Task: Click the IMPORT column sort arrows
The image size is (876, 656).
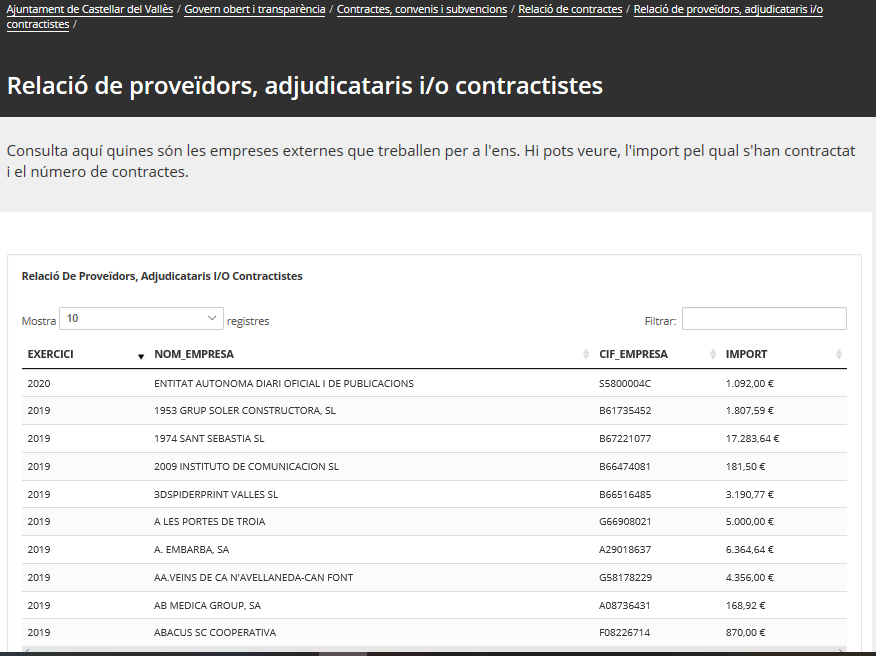Action: (839, 355)
